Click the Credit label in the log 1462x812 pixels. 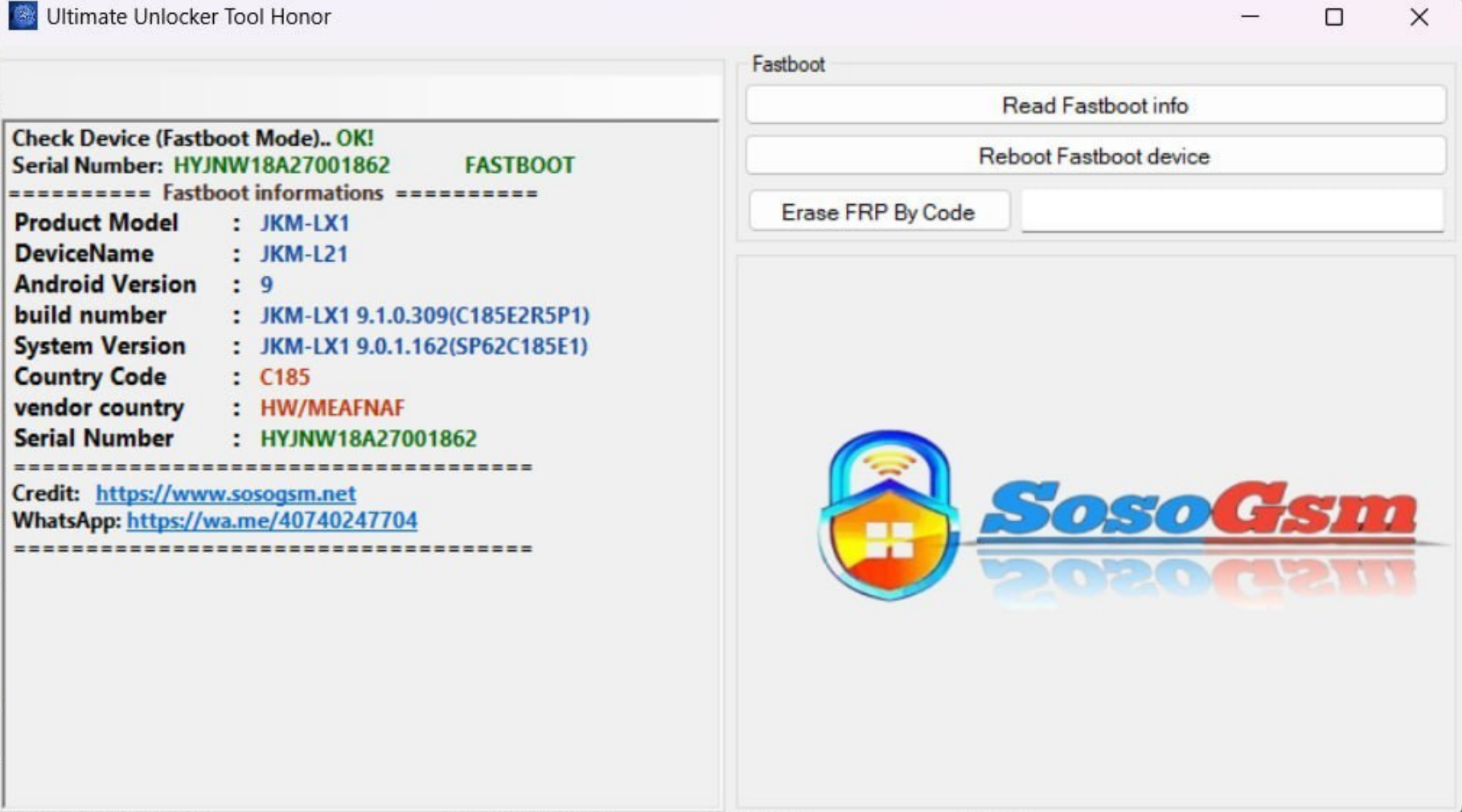coord(46,493)
